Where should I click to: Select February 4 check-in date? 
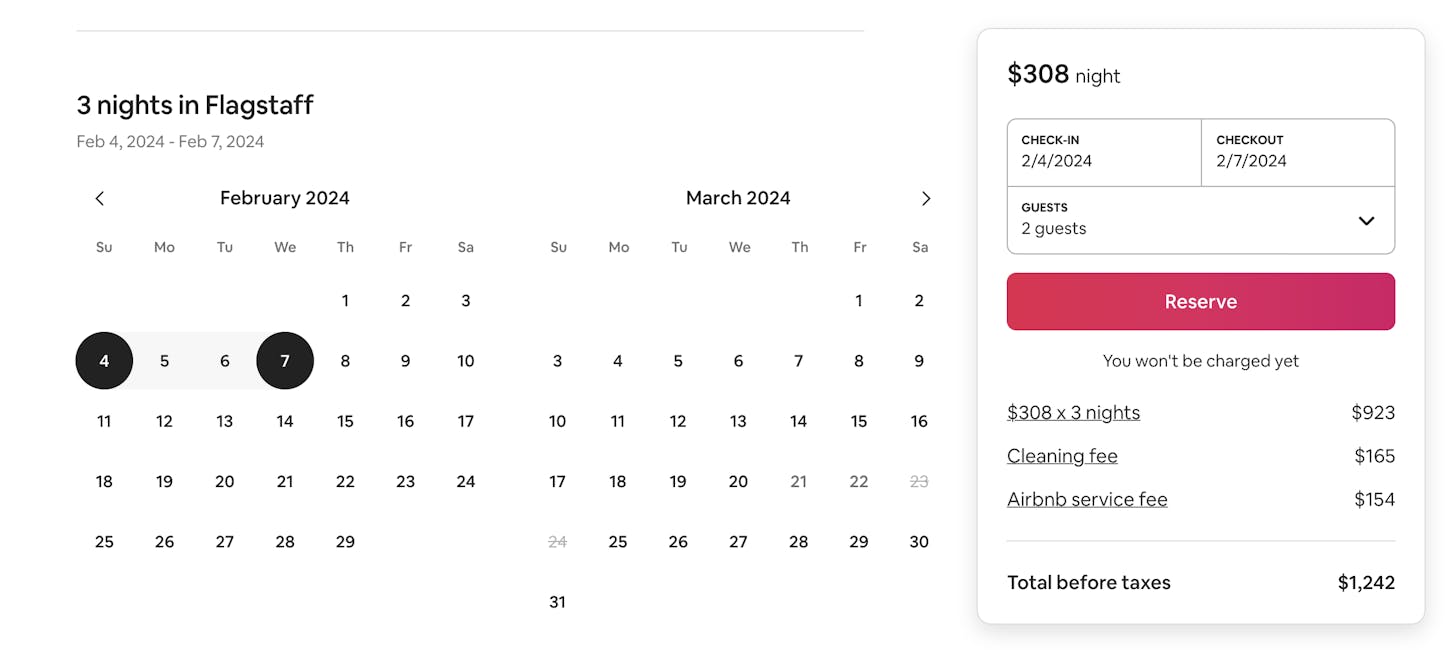pos(104,361)
